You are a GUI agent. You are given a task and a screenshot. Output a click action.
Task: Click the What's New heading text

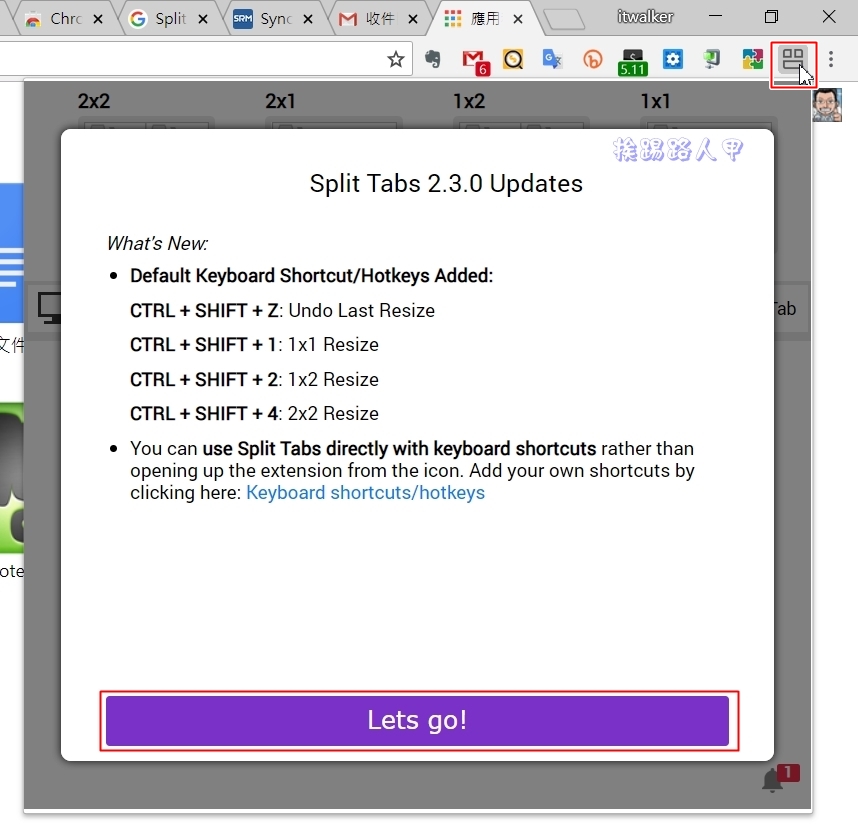(158, 244)
